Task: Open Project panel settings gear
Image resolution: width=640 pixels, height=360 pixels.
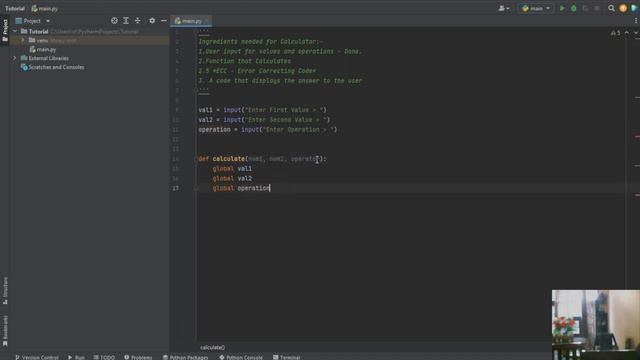Action: click(152, 20)
